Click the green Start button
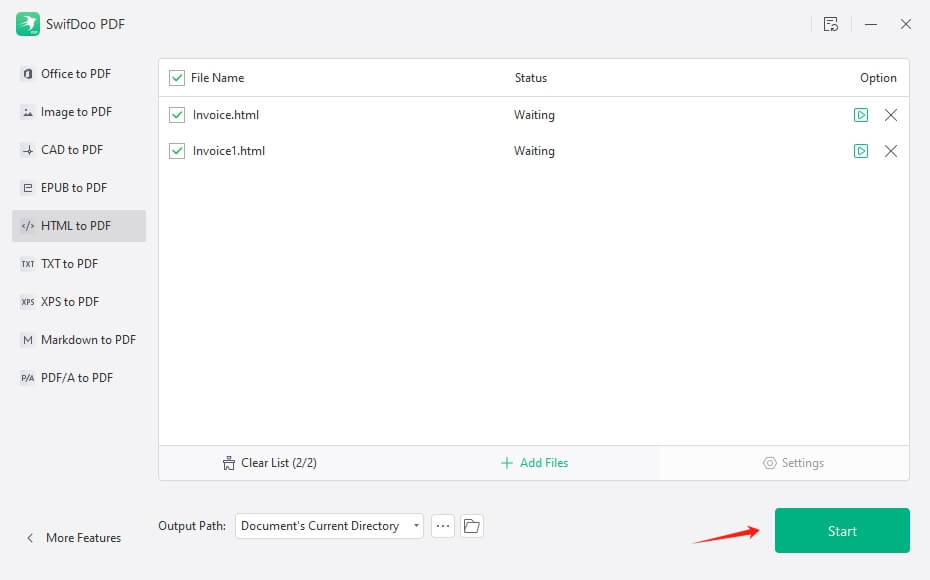 (x=842, y=531)
